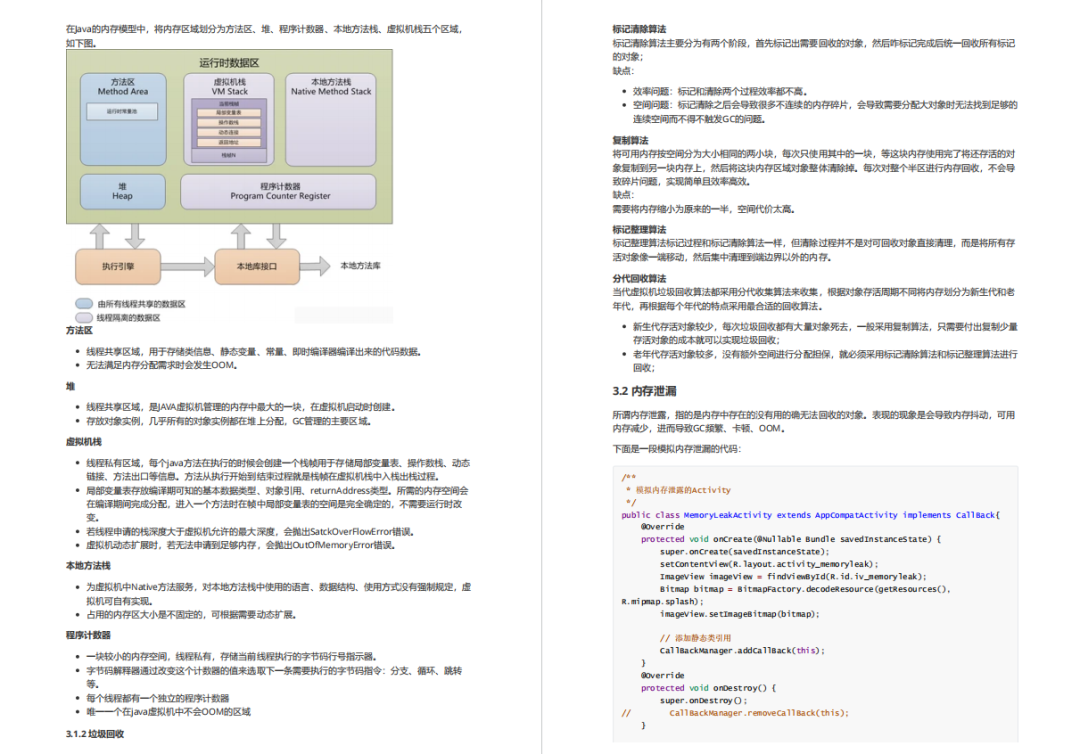Click bullet 老年代存活对象较多
Viewport: 1080px width, 754px height.
point(825,361)
